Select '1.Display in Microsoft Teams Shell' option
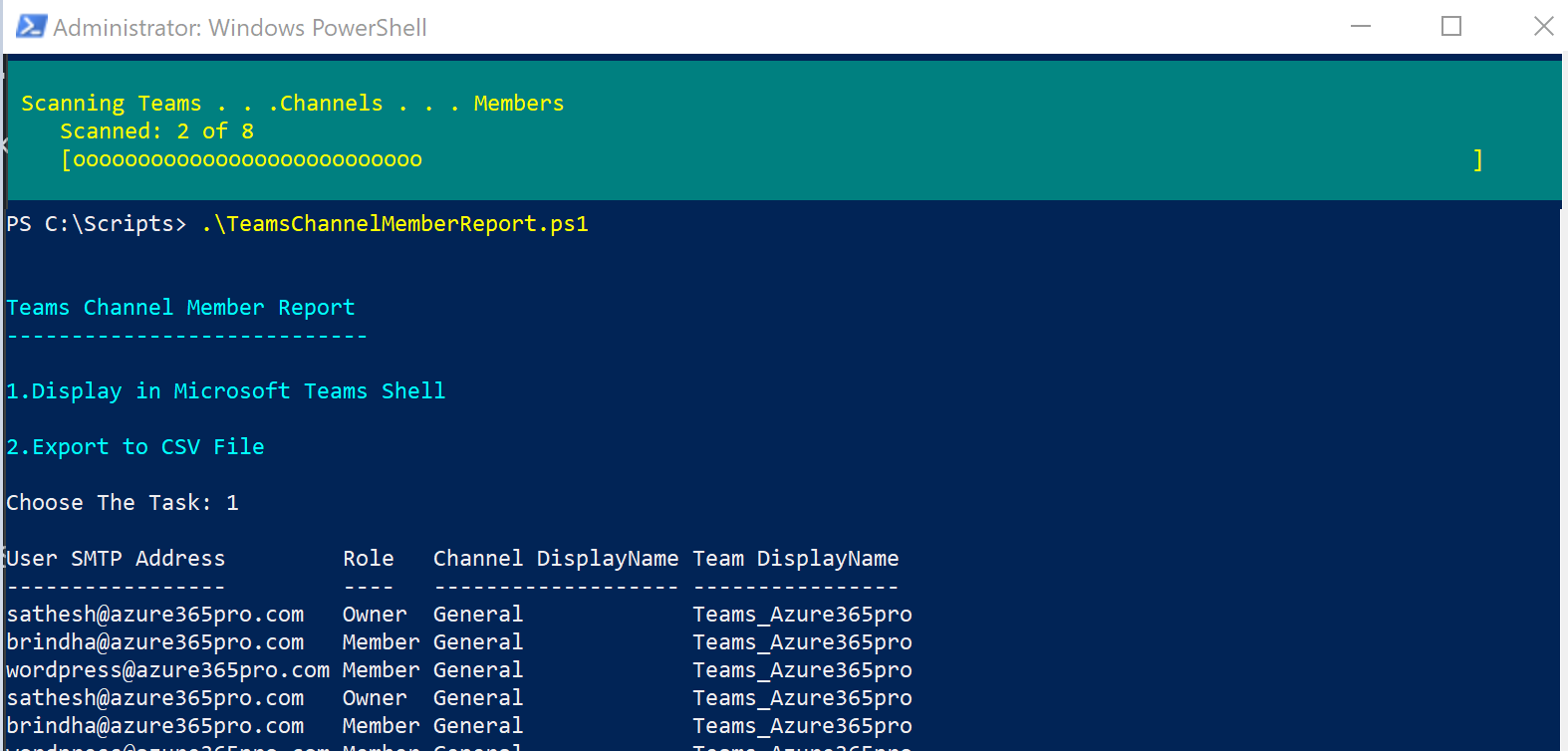The image size is (1568, 751). [x=226, y=391]
